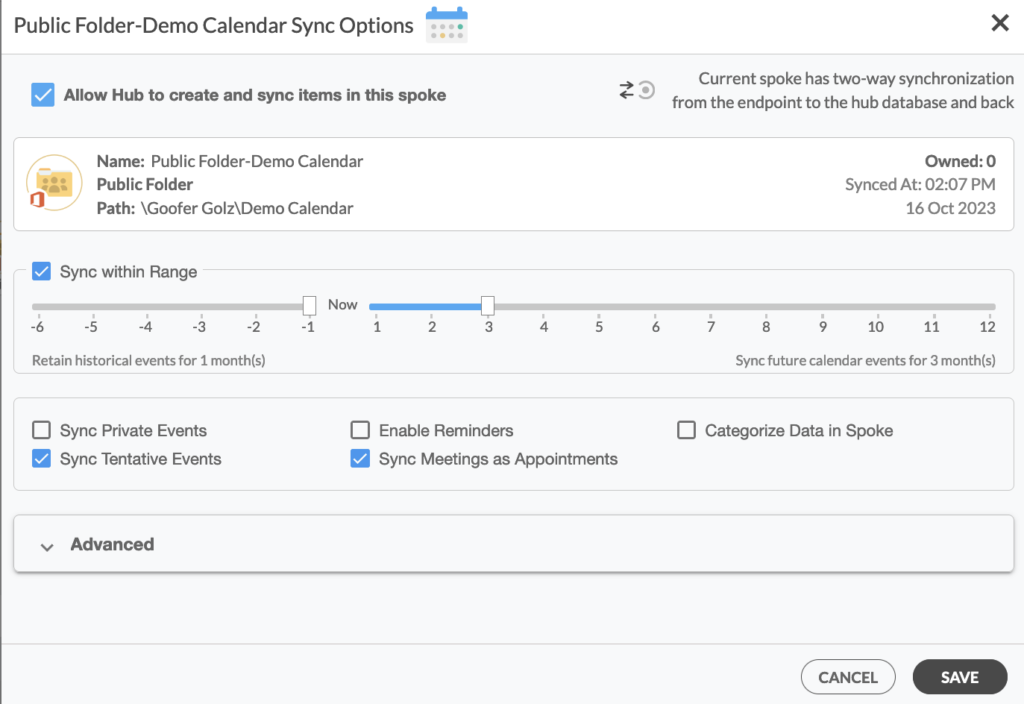This screenshot has height=704, width=1024.
Task: Check the Enable Reminders box
Action: [360, 430]
